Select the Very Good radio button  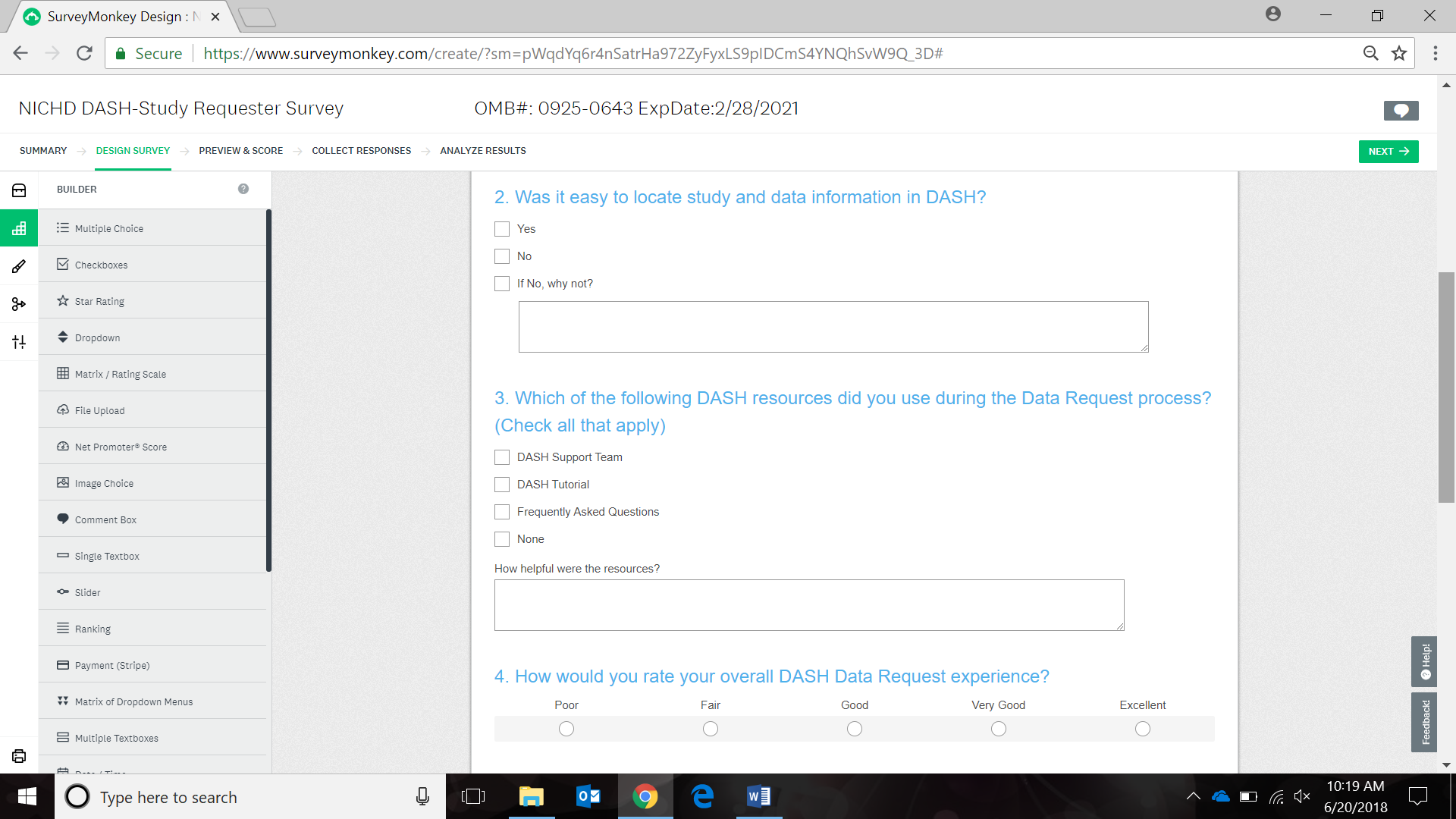point(999,729)
